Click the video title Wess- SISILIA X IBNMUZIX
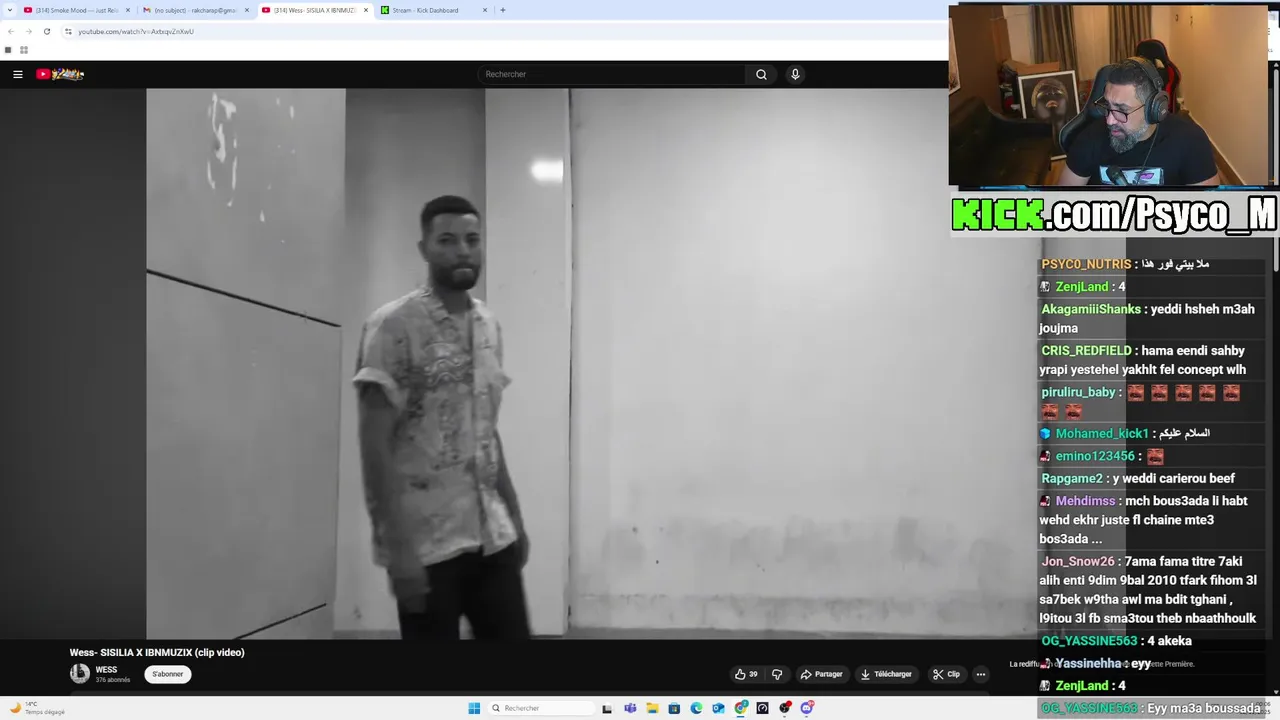Screen dimensions: 1280x720 coord(157,652)
